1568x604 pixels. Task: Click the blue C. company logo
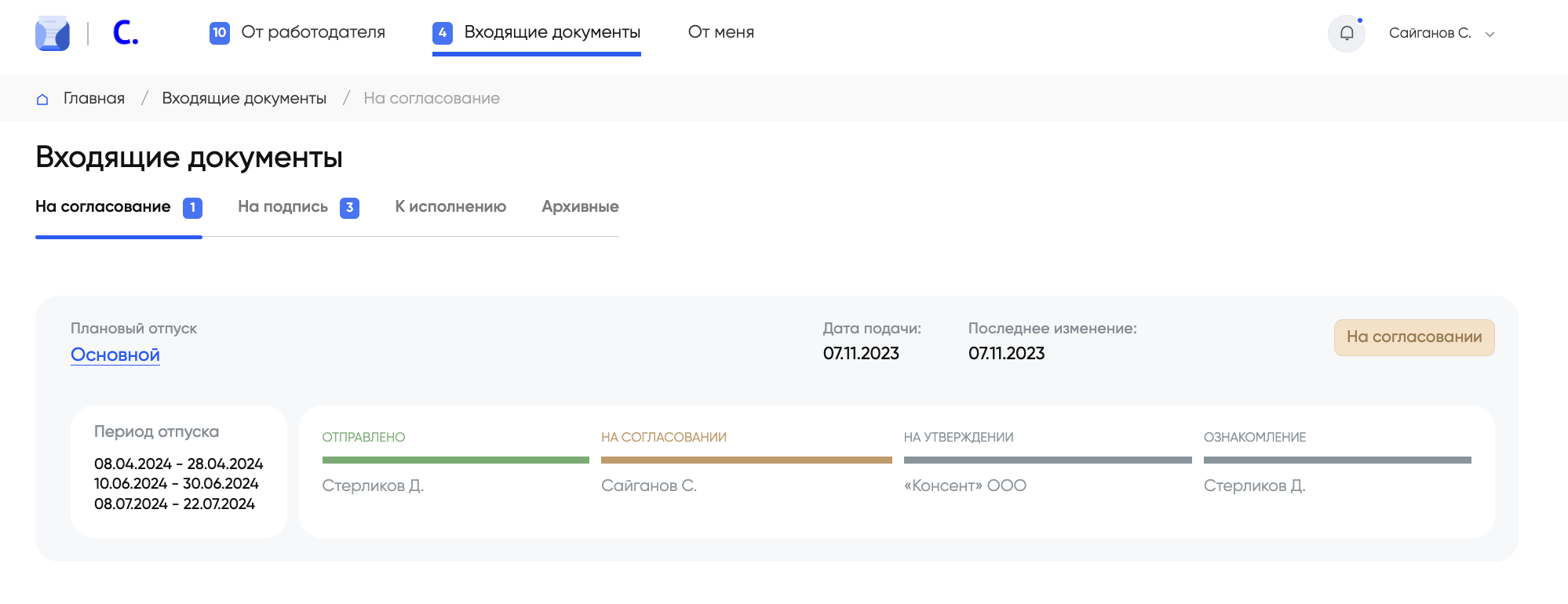coord(126,33)
